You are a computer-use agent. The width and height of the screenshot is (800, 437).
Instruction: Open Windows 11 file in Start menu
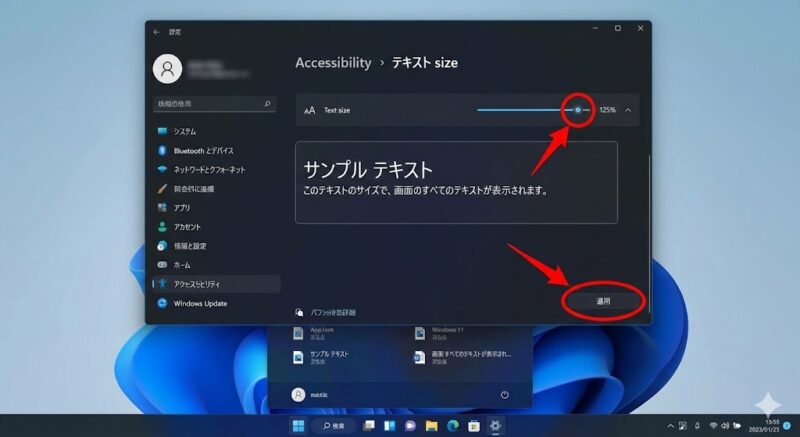pos(439,333)
